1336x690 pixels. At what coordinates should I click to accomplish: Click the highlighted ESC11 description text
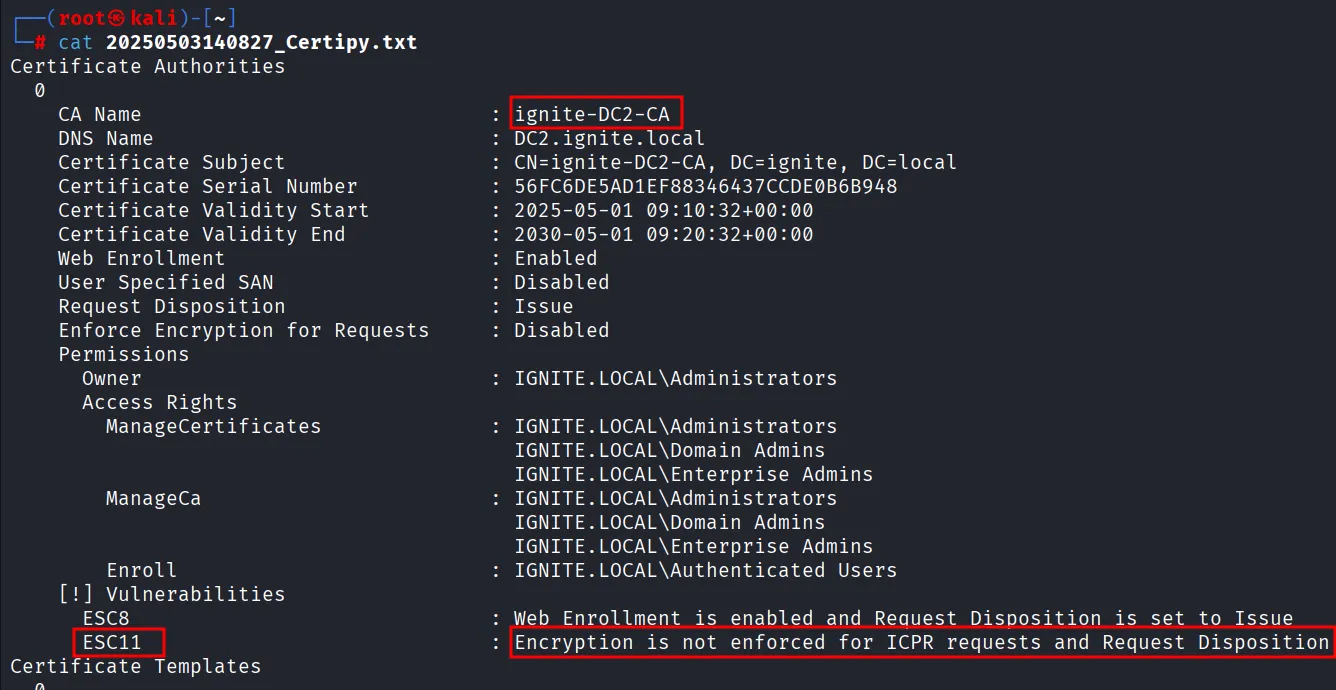pos(921,642)
